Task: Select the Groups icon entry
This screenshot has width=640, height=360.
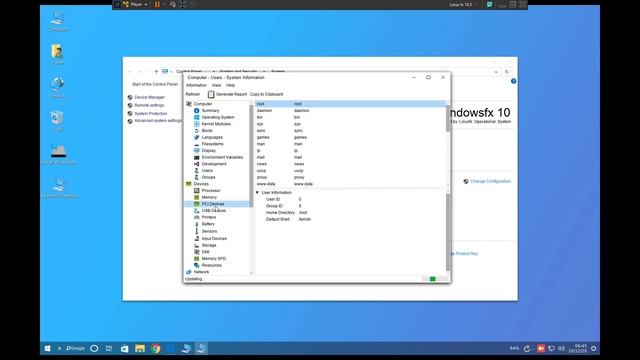Action: (196, 177)
